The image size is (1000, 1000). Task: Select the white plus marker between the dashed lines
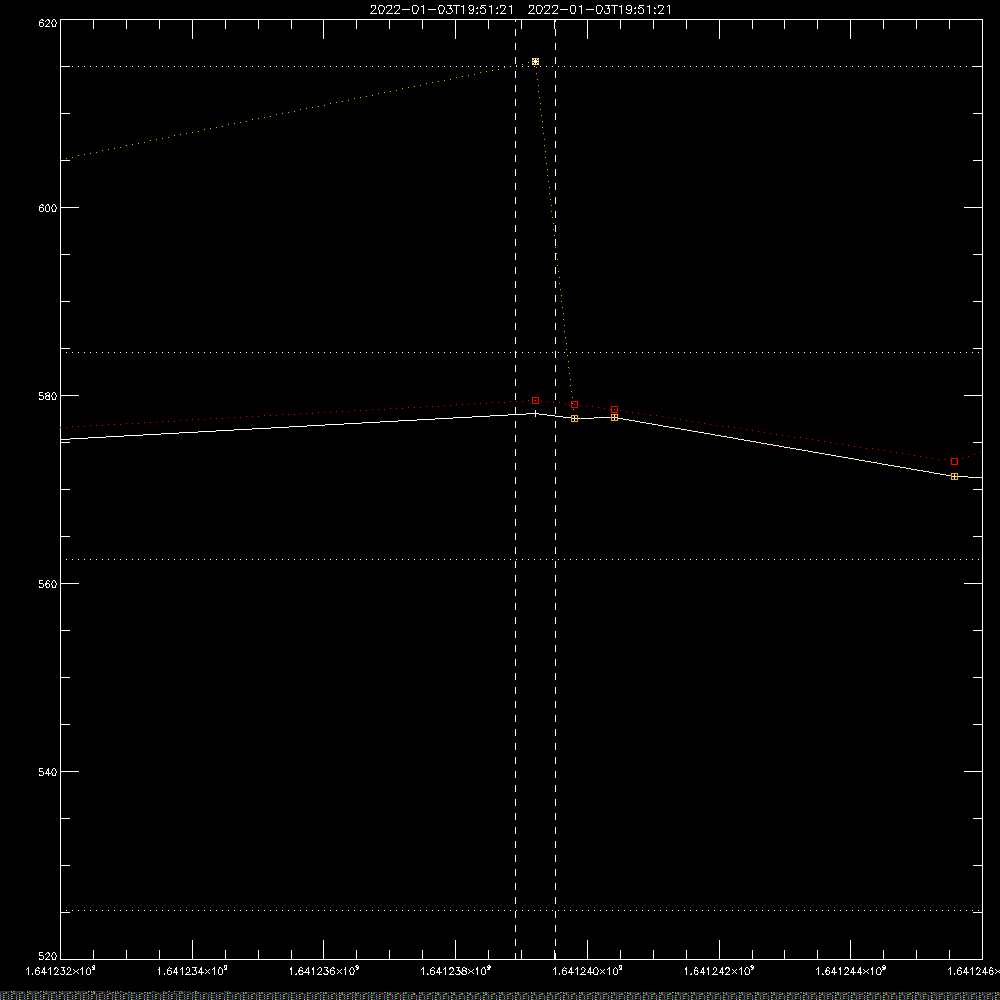click(x=536, y=414)
